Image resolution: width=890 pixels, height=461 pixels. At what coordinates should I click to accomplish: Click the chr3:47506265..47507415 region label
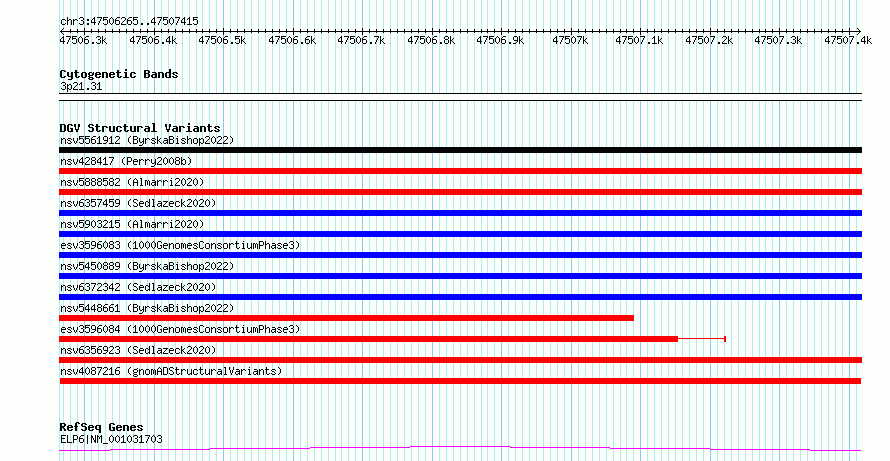click(x=129, y=21)
